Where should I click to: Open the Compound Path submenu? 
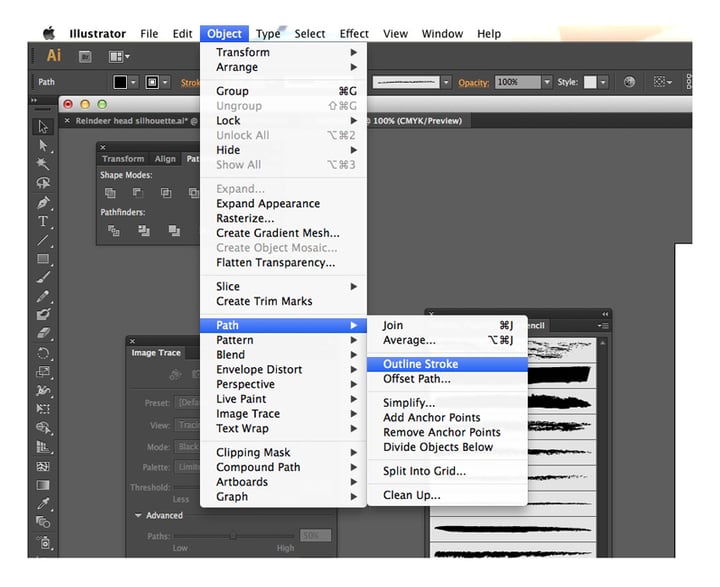click(283, 467)
